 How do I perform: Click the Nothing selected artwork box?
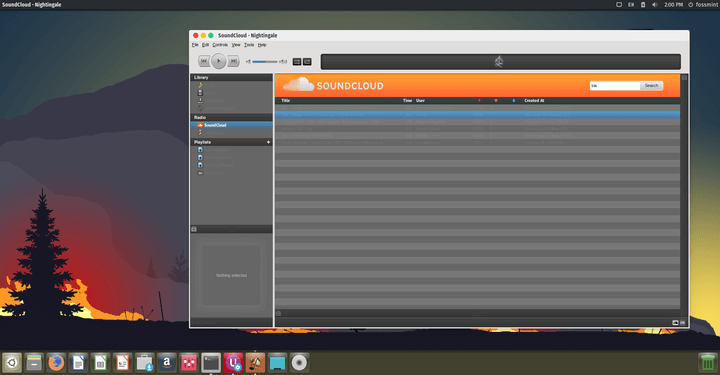(x=231, y=275)
